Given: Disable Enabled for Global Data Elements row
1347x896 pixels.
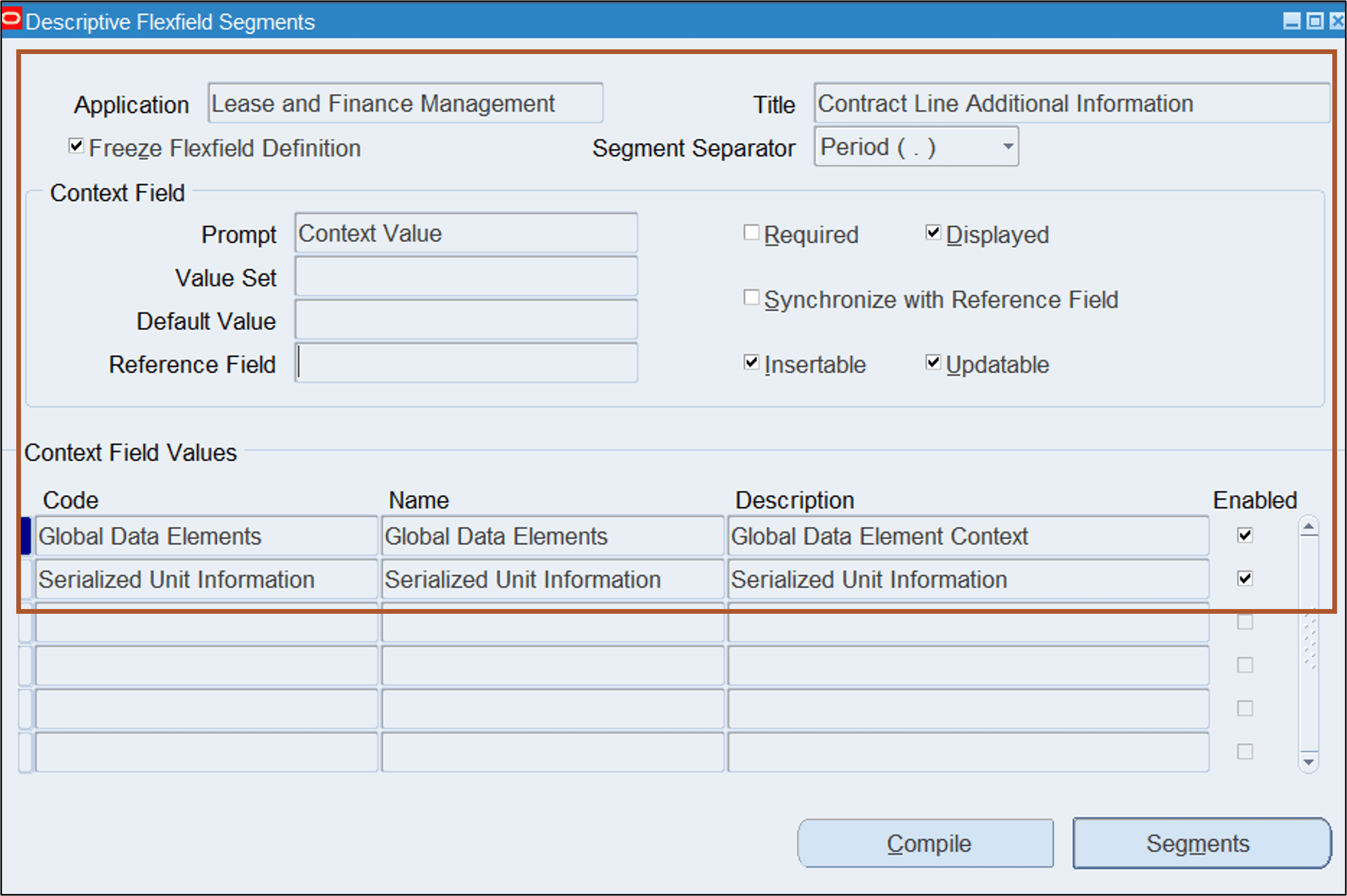Looking at the screenshot, I should [x=1244, y=535].
